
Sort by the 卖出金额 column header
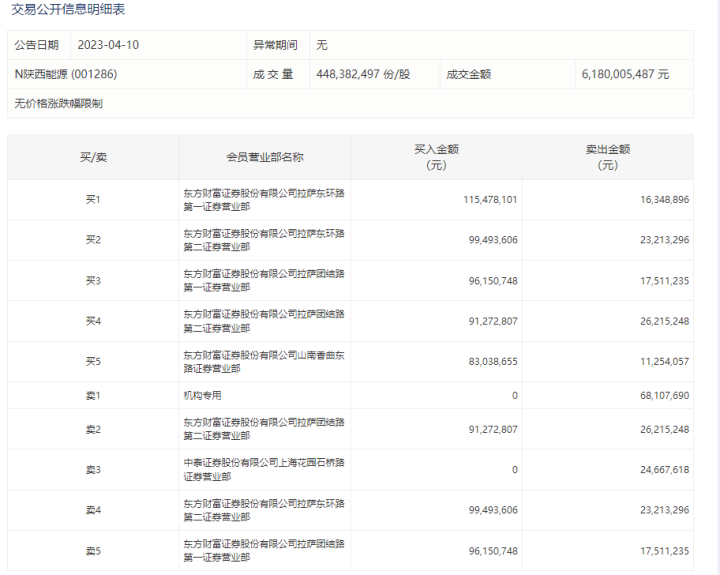[606, 157]
